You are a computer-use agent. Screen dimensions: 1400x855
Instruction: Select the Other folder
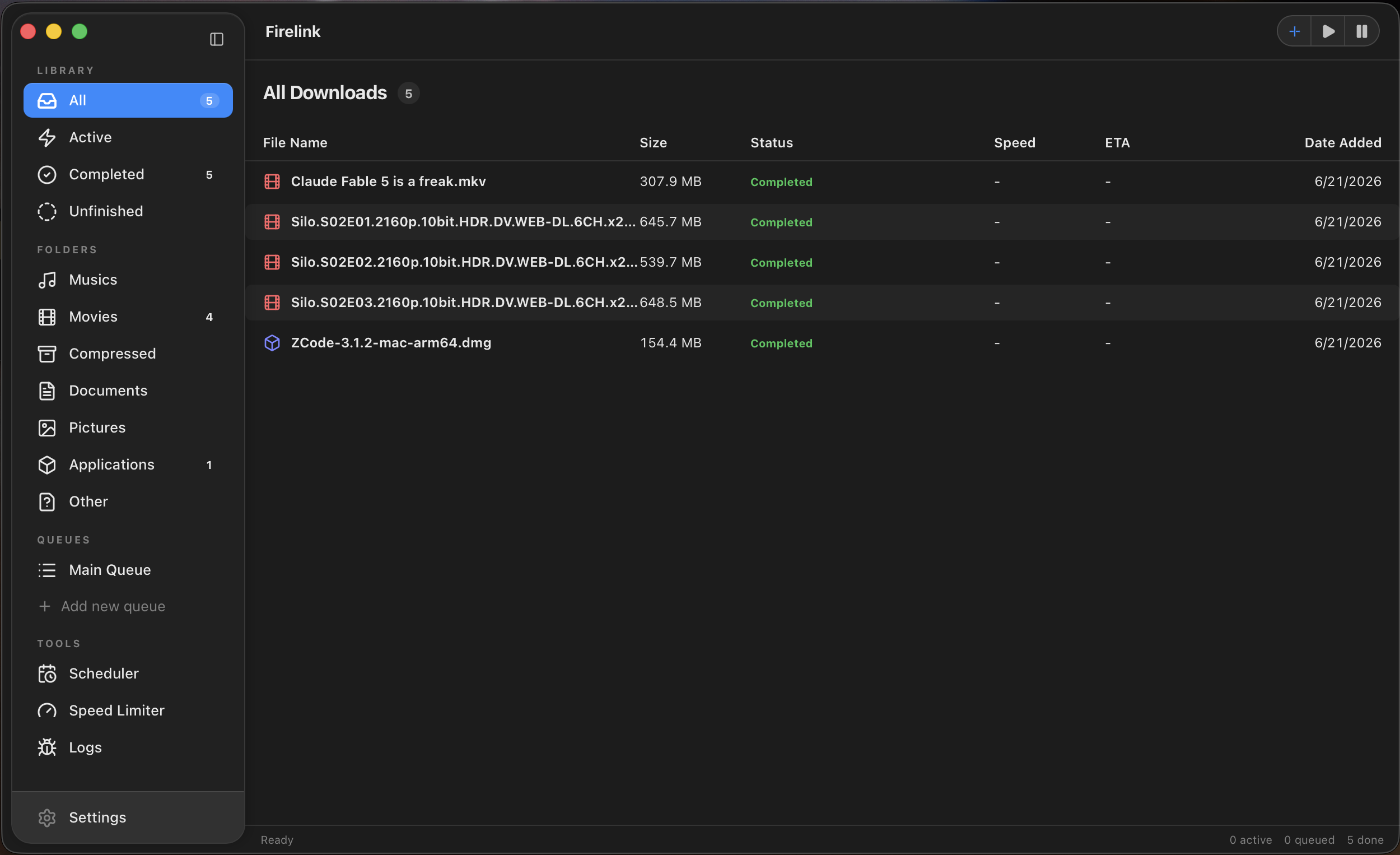(128, 501)
